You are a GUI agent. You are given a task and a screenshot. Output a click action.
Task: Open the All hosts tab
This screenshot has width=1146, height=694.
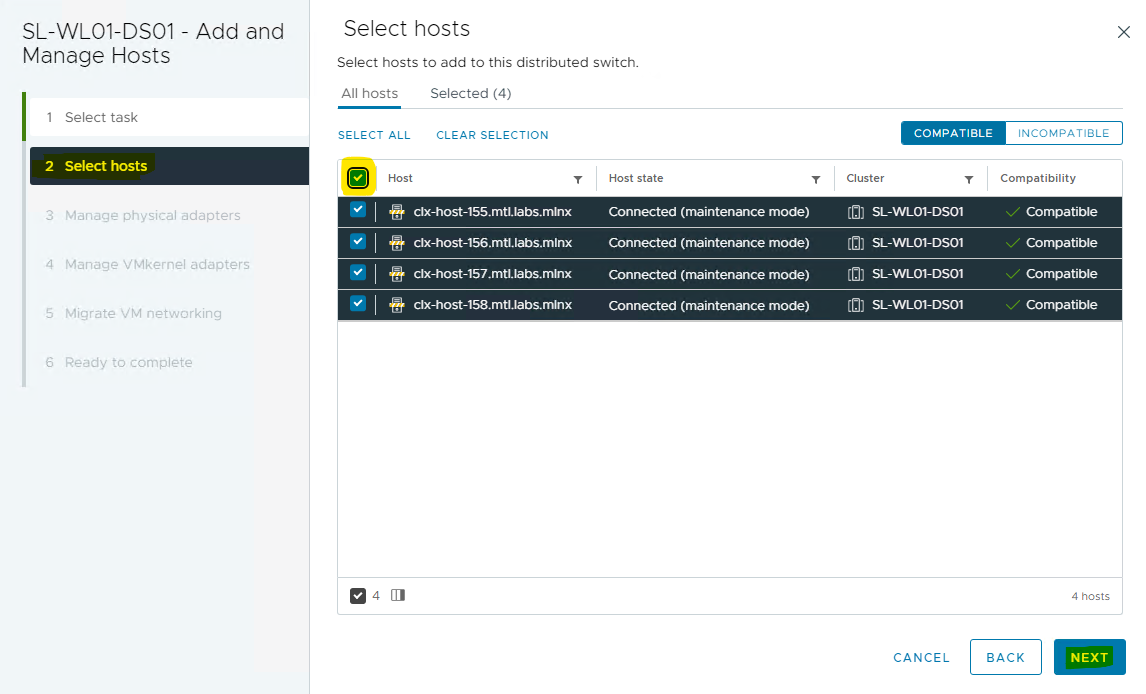369,94
